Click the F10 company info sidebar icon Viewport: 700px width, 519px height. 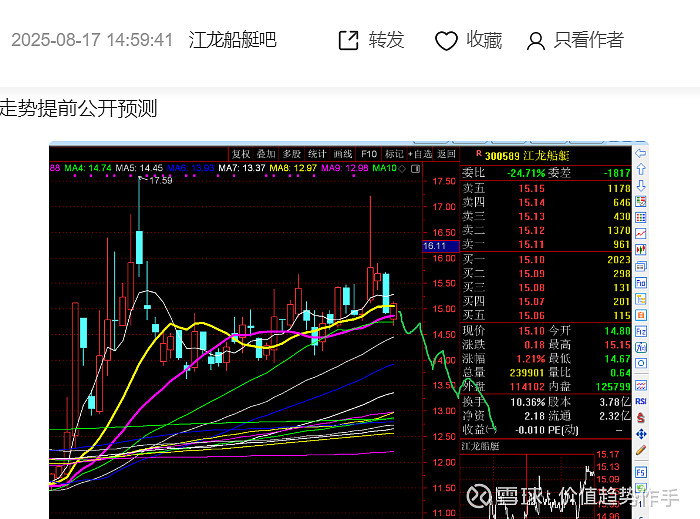coord(641,282)
